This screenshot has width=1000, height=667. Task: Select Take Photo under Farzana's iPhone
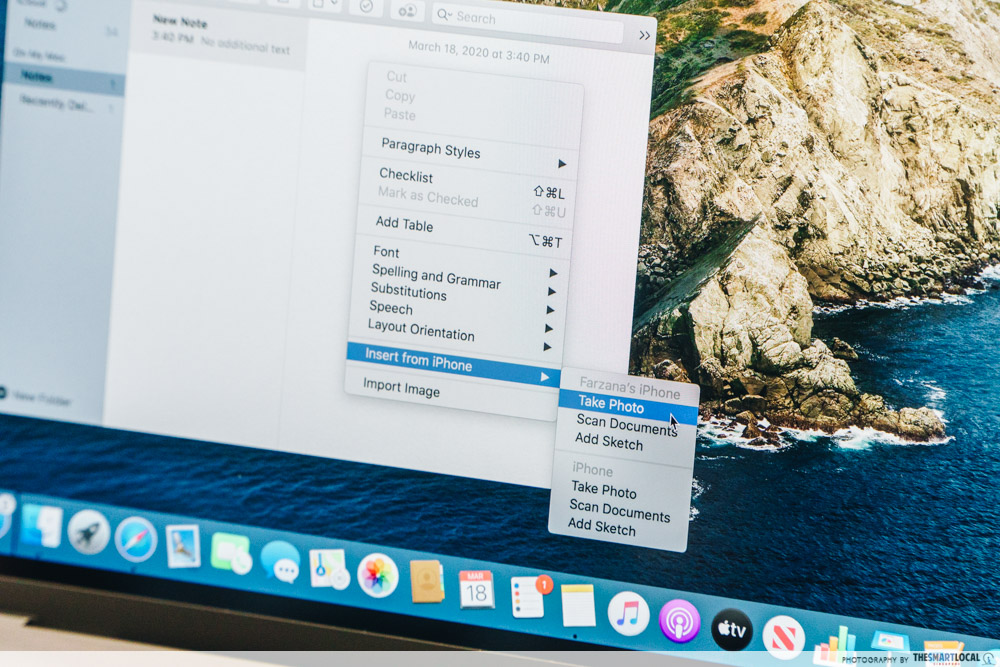611,407
